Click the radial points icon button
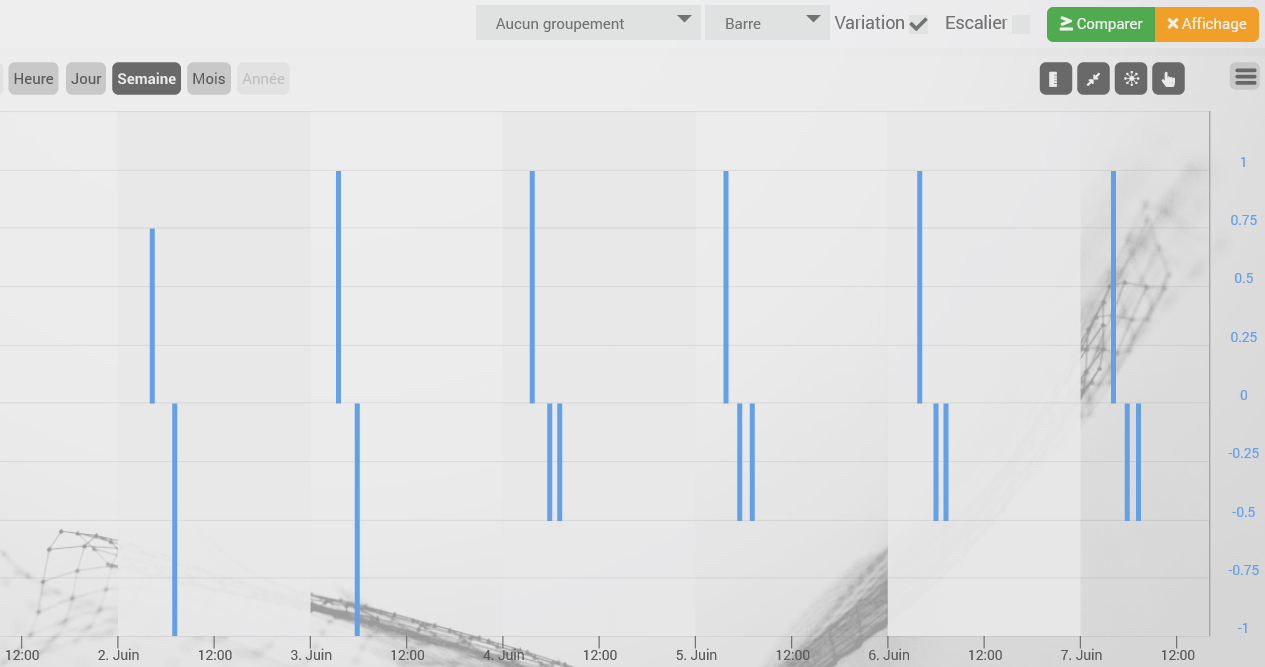 (1131, 79)
